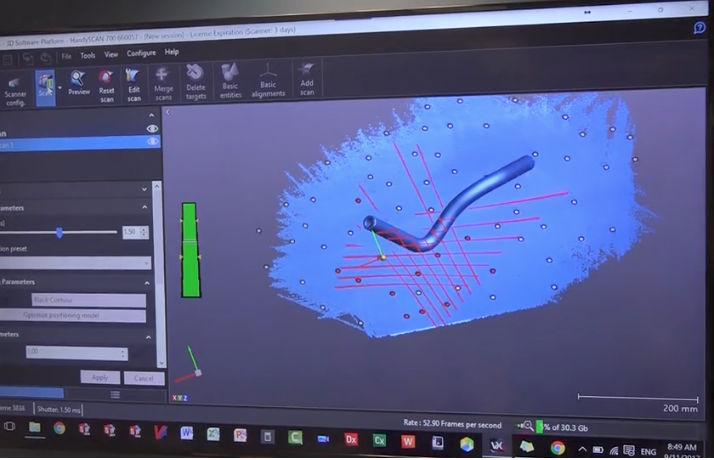Click Optimize positioning model button
Image resolution: width=714 pixels, height=460 pixels.
[x=73, y=316]
